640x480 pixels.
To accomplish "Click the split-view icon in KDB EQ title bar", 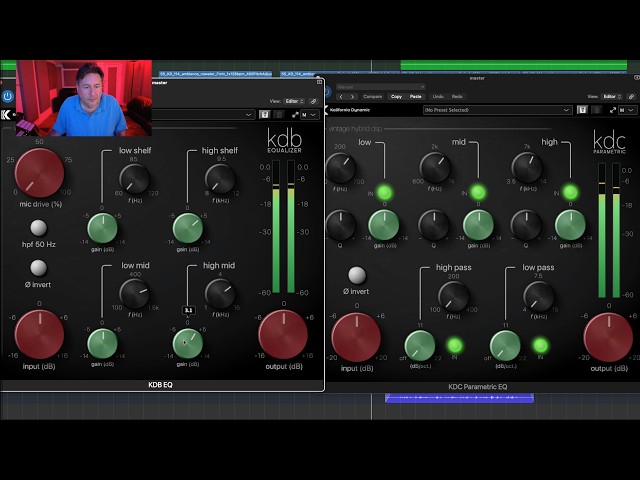I will point(319,82).
